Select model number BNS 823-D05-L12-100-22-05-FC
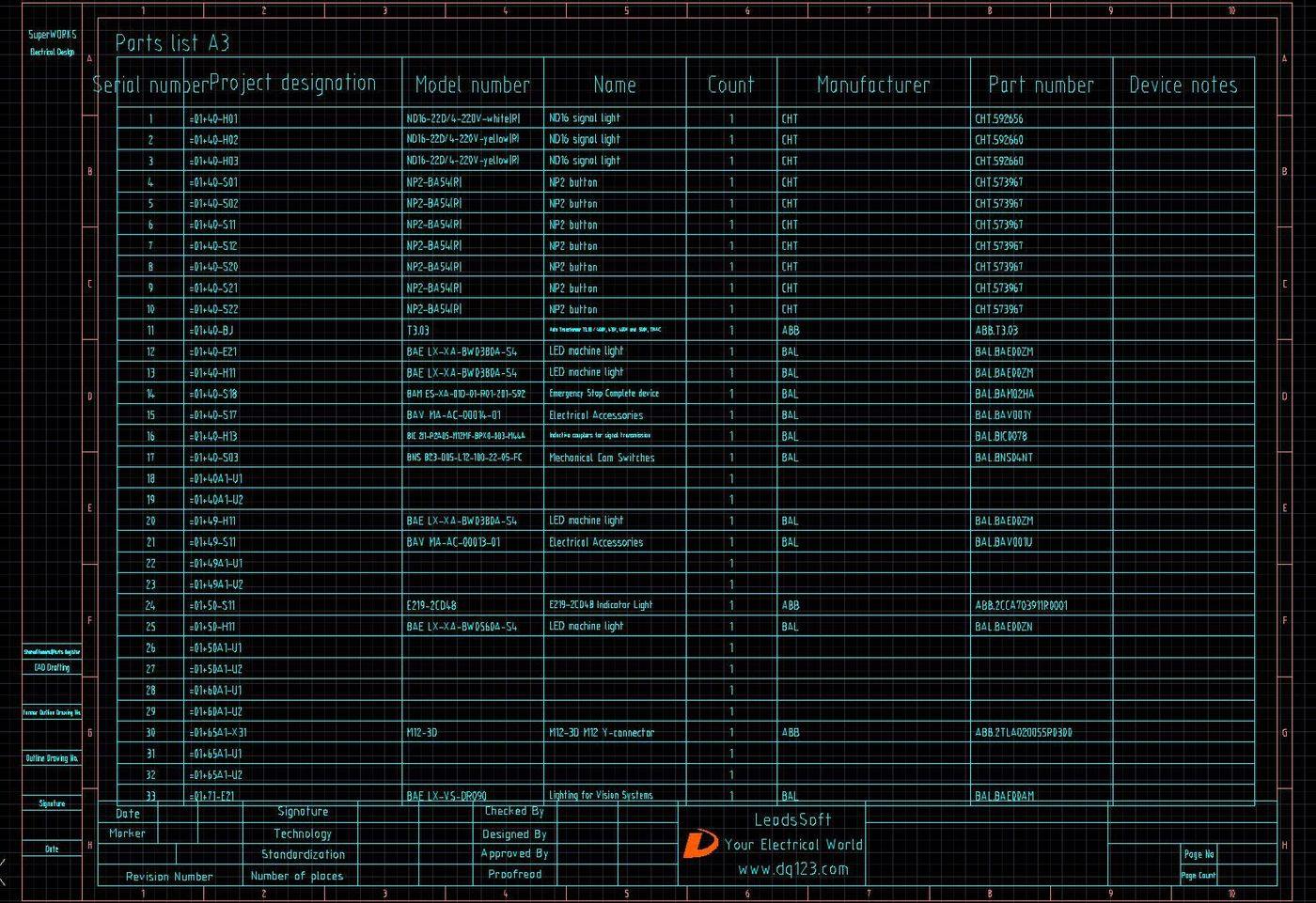 464,458
